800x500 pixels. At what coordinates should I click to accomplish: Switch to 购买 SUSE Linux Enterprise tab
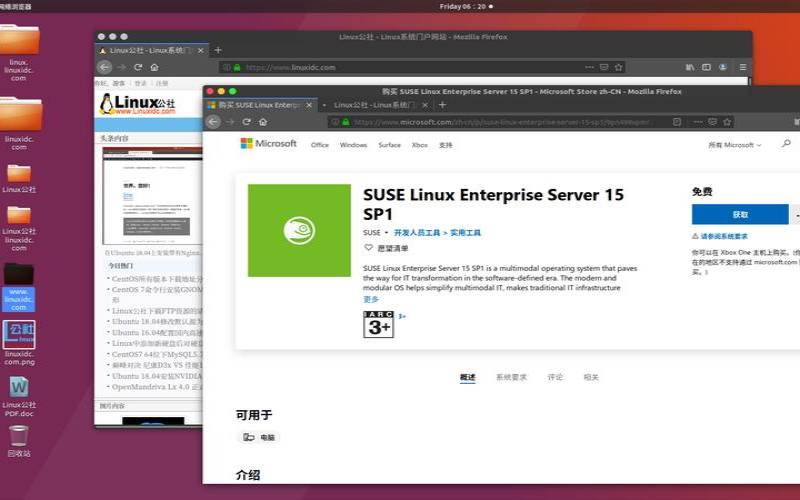(260, 105)
